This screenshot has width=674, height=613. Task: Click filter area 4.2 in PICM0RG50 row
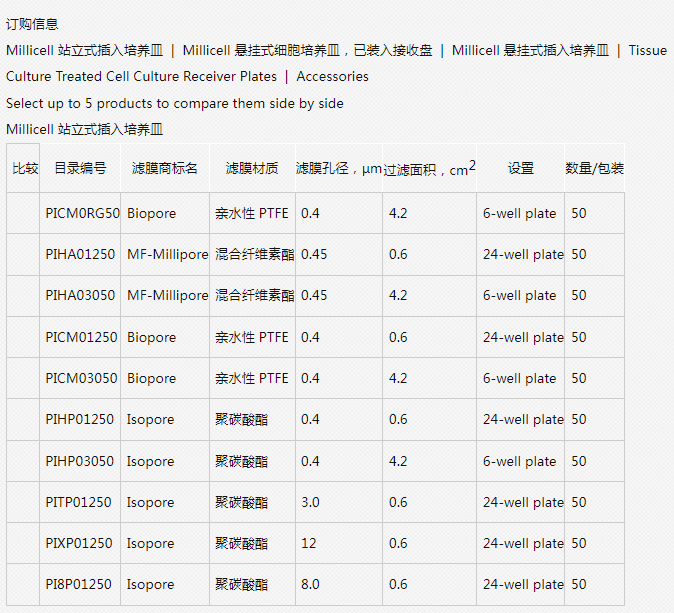coord(398,213)
